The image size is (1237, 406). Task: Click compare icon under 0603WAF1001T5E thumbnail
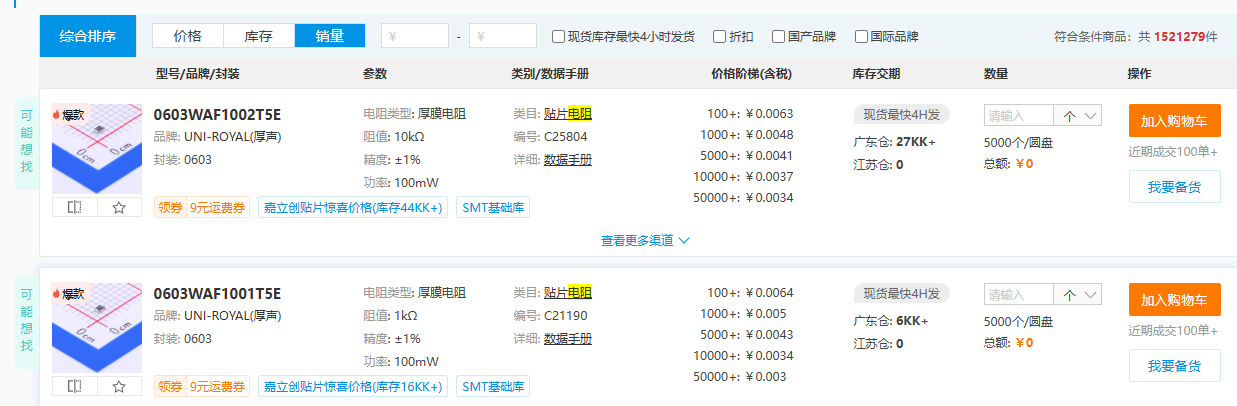click(x=74, y=386)
